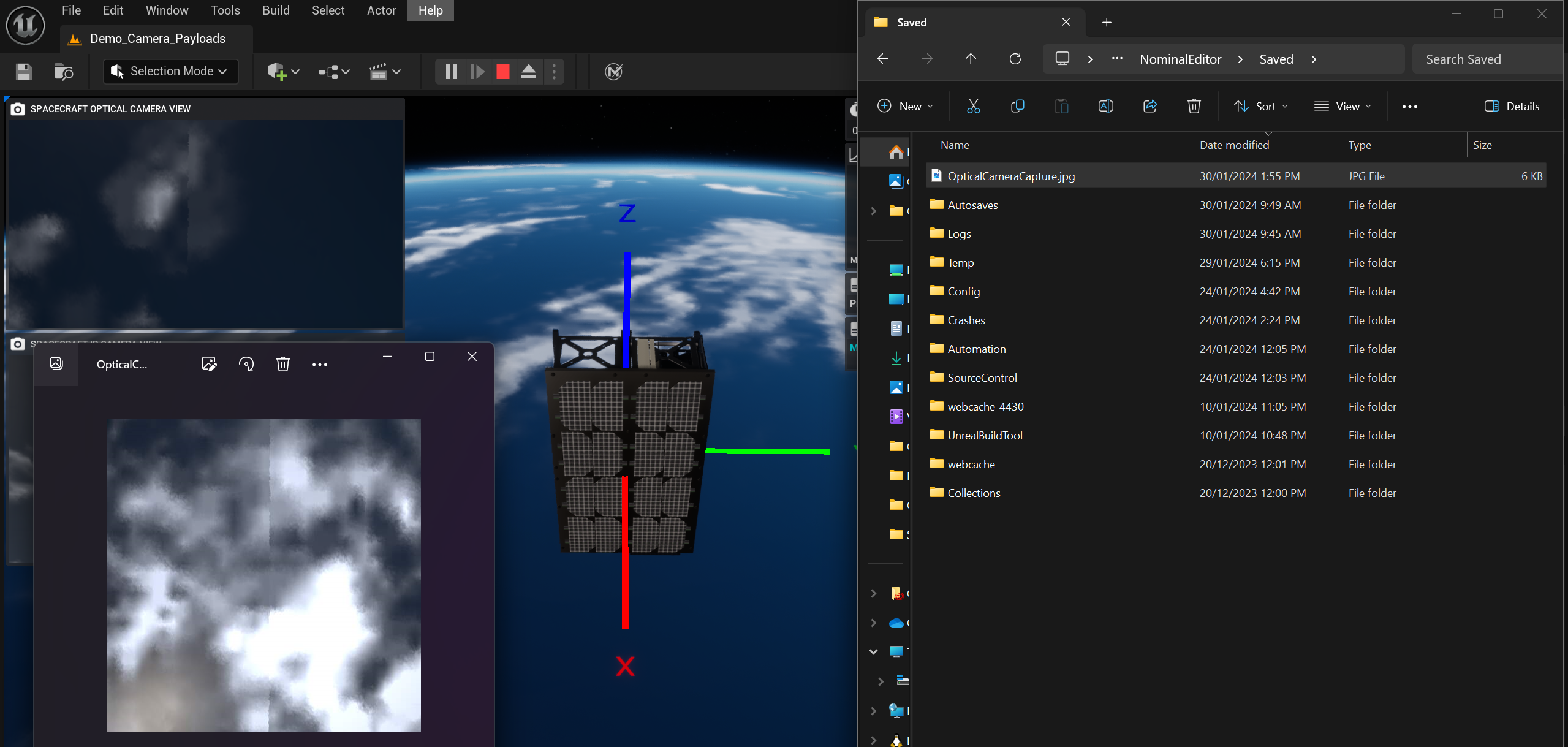Open the Sort options in Explorer
Image resolution: width=1568 pixels, height=747 pixels.
coord(1260,107)
